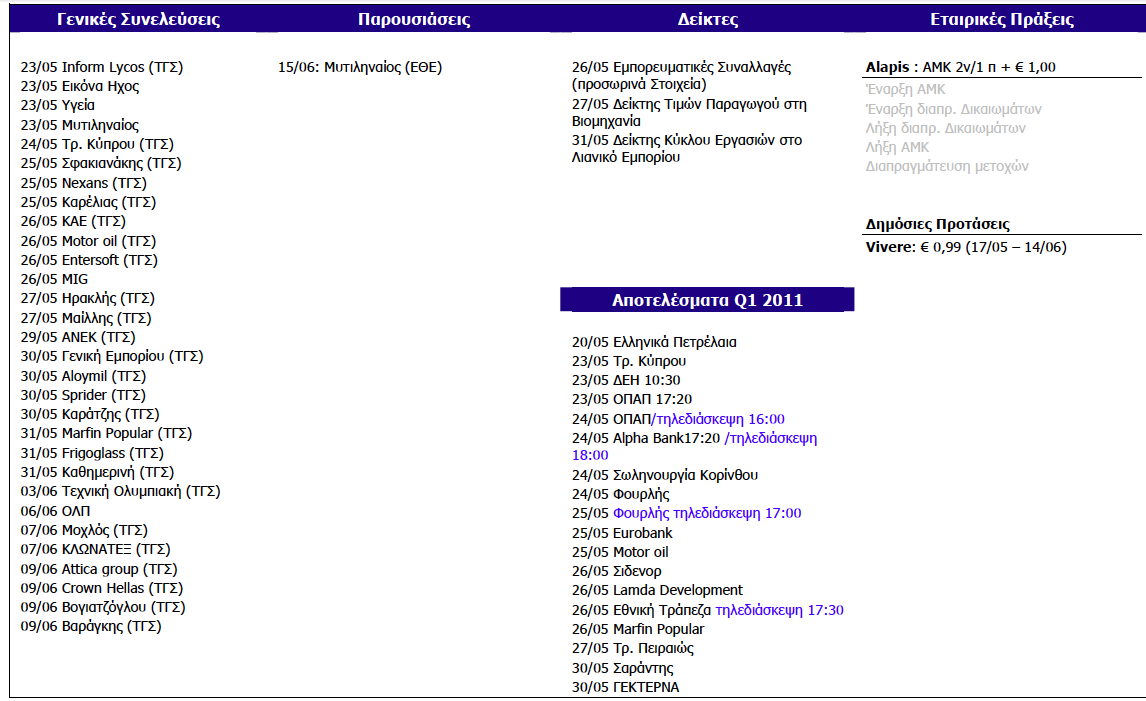Select the Alapis : ΑΜΚ 2ν/1 π heading
Viewport: 1146px width, 701px height.
[x=960, y=67]
